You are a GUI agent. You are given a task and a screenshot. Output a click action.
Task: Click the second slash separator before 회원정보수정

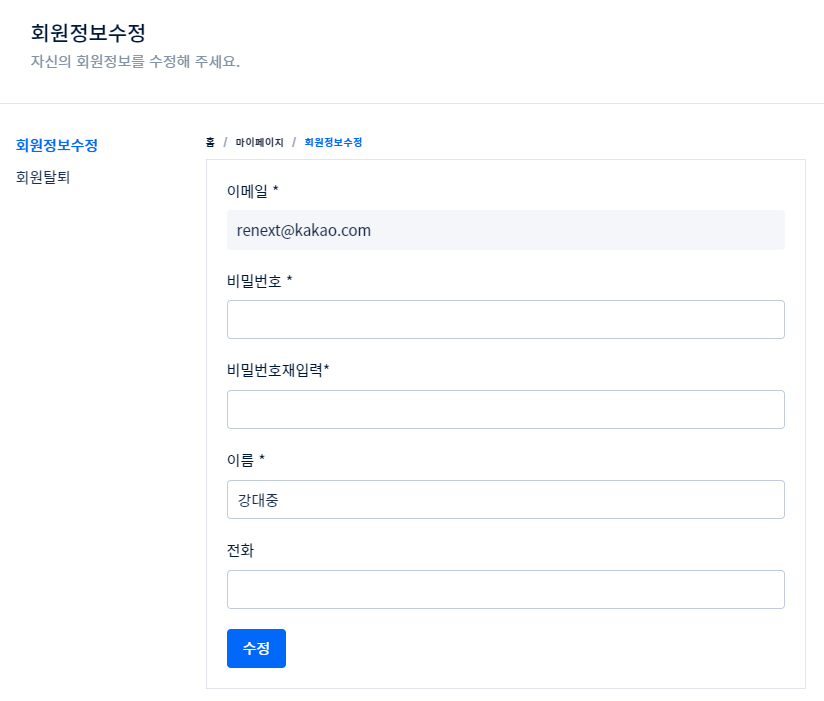click(x=294, y=142)
